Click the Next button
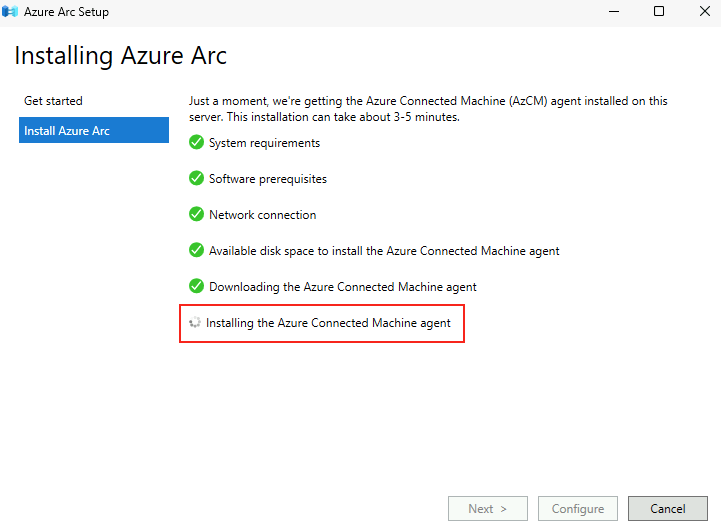Viewport: 721px width, 530px height. 488,508
